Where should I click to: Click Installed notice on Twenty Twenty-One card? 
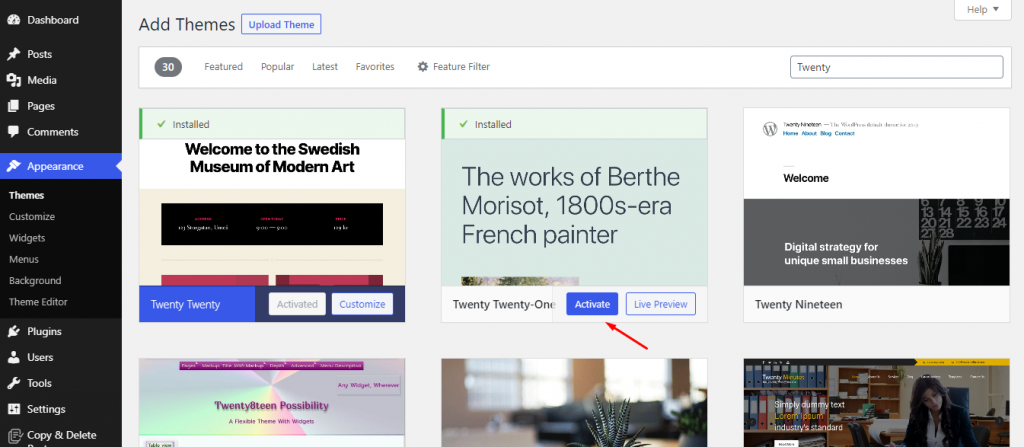(x=574, y=124)
